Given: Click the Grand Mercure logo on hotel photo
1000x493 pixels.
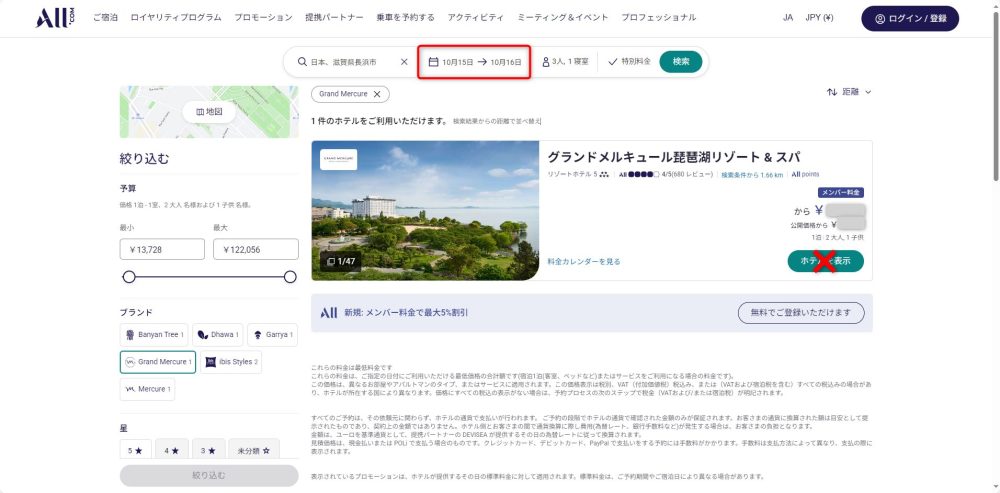Looking at the screenshot, I should tap(339, 159).
